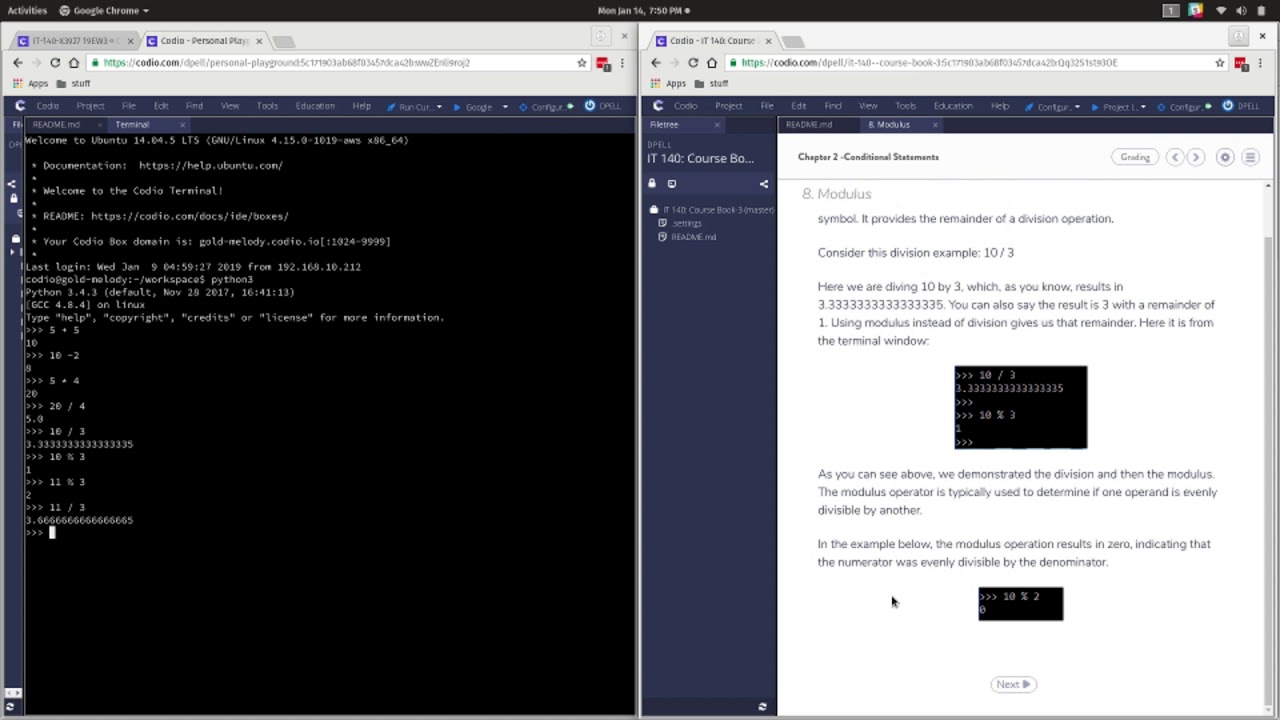Go back in left Chrome window
The height and width of the screenshot is (720, 1280).
click(x=17, y=62)
